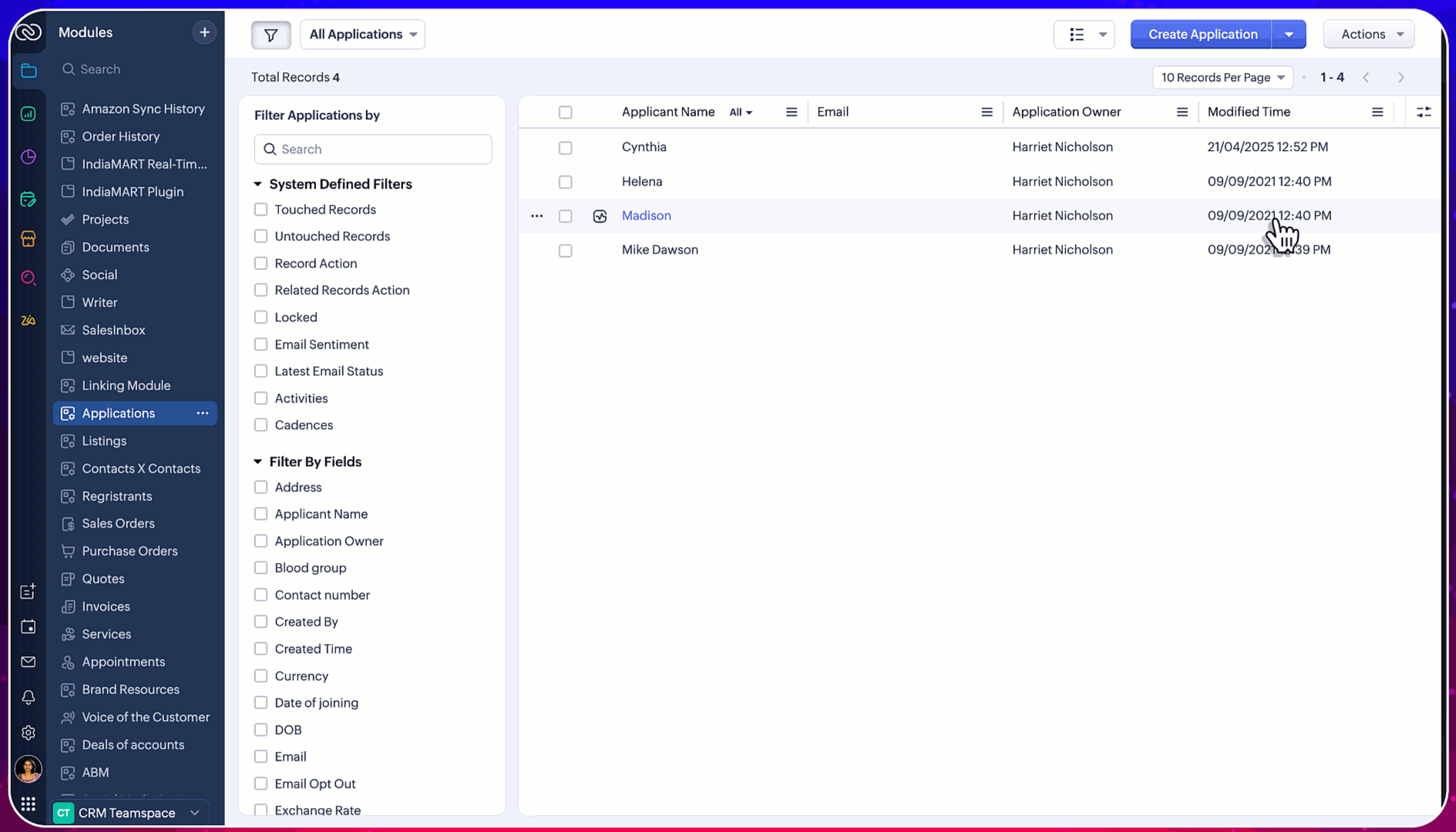Open the record named Madison
Viewport: 1456px width, 832px height.
click(x=646, y=216)
